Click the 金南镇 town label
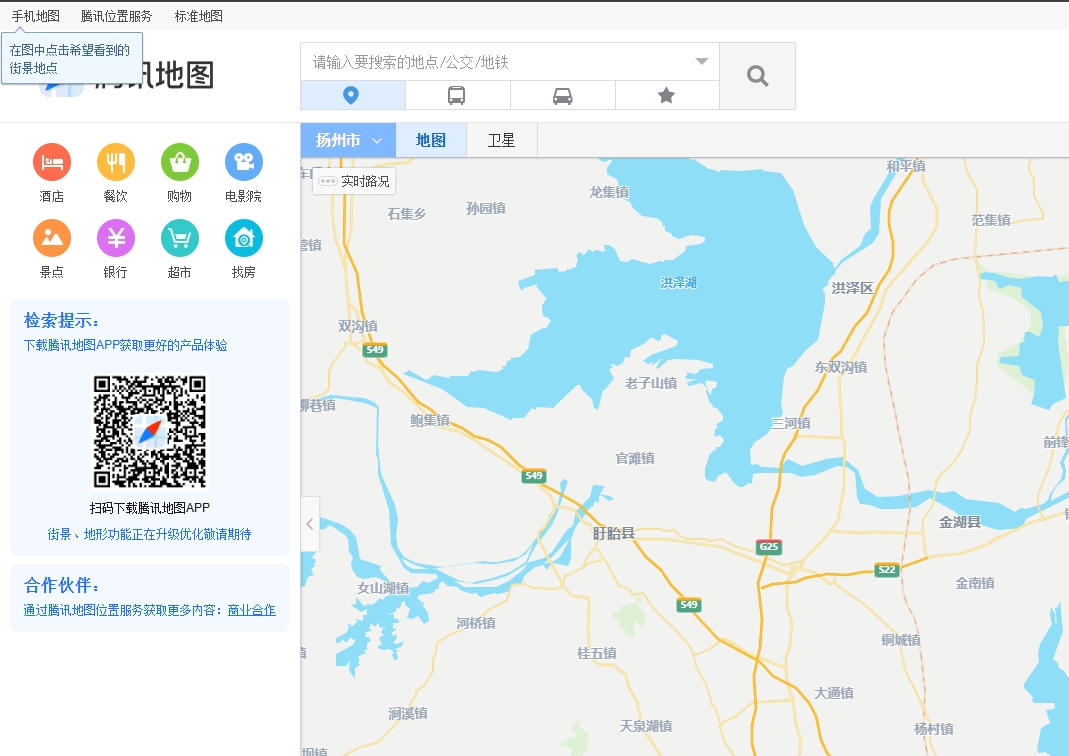Screen dimensions: 1069x756 (x=975, y=583)
